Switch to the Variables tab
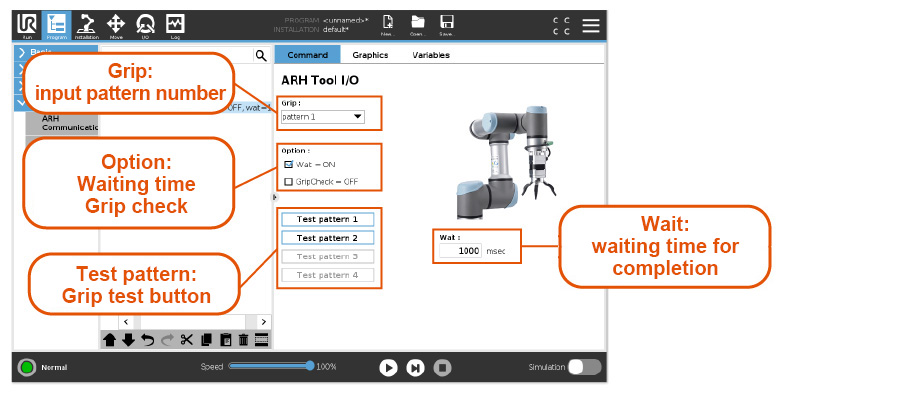900x395 pixels. point(431,55)
